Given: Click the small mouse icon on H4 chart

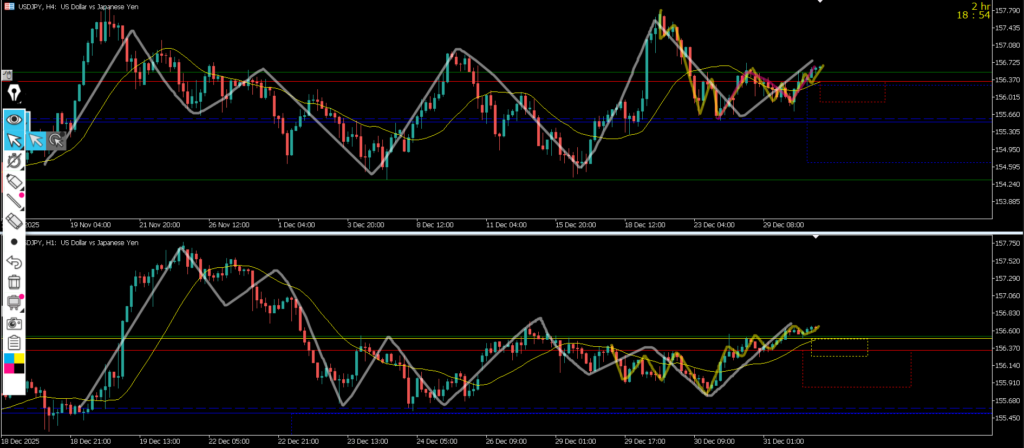Looking at the screenshot, I should (x=6, y=75).
